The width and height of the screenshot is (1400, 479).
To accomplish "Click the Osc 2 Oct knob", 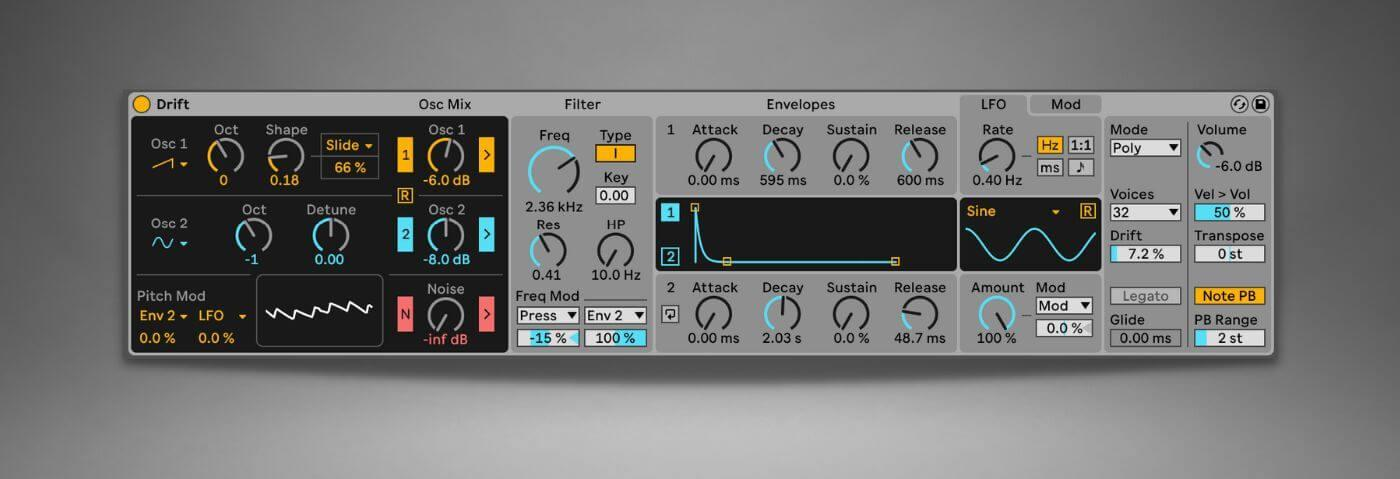I will click(253, 235).
